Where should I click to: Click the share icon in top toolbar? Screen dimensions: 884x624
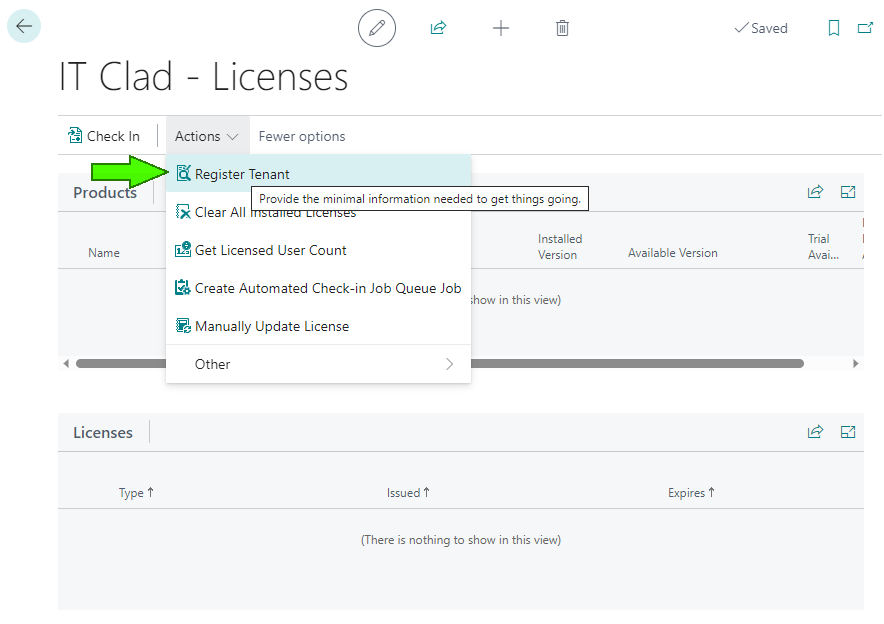pos(438,28)
